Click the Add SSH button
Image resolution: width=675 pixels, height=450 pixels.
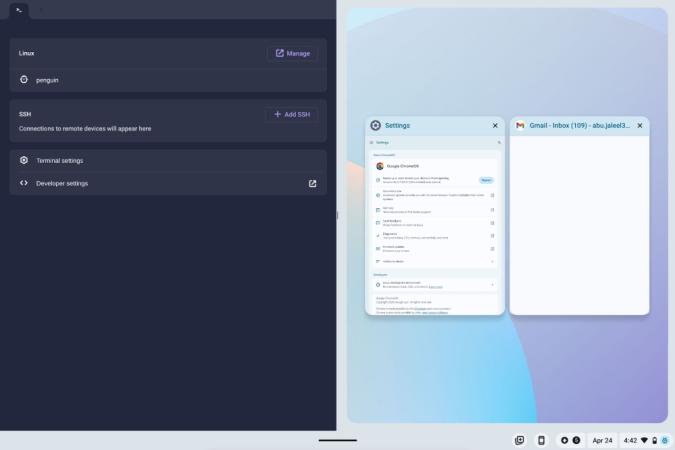[x=291, y=114]
